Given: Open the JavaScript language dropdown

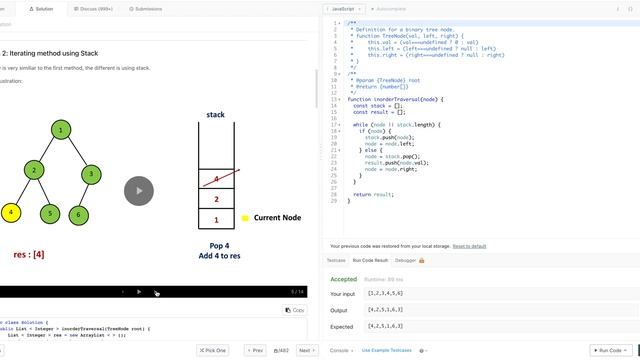Looking at the screenshot, I should [x=344, y=9].
